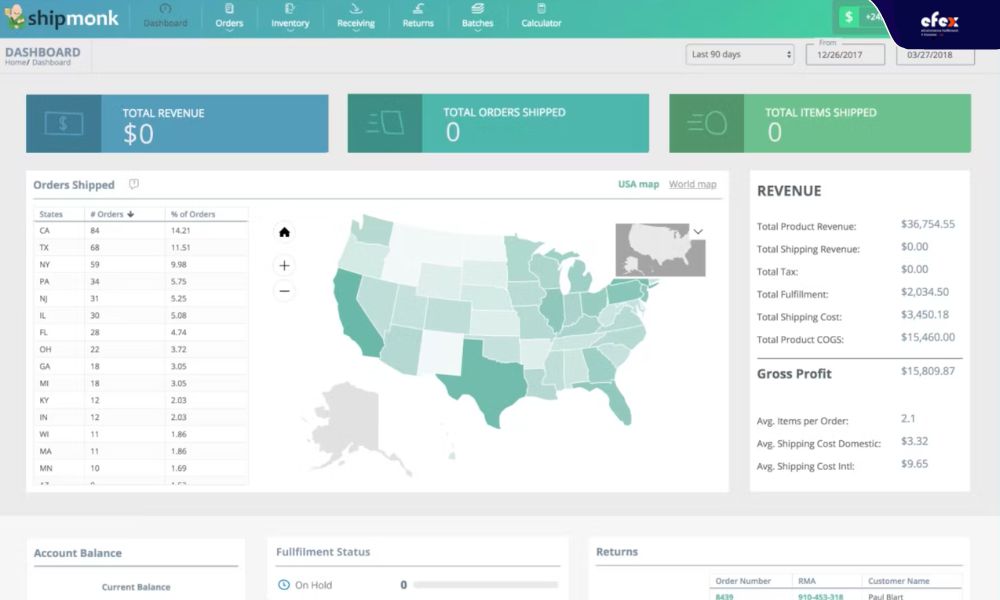This screenshot has height=600, width=1000.
Task: Open the Last 90 days dropdown
Action: 740,54
